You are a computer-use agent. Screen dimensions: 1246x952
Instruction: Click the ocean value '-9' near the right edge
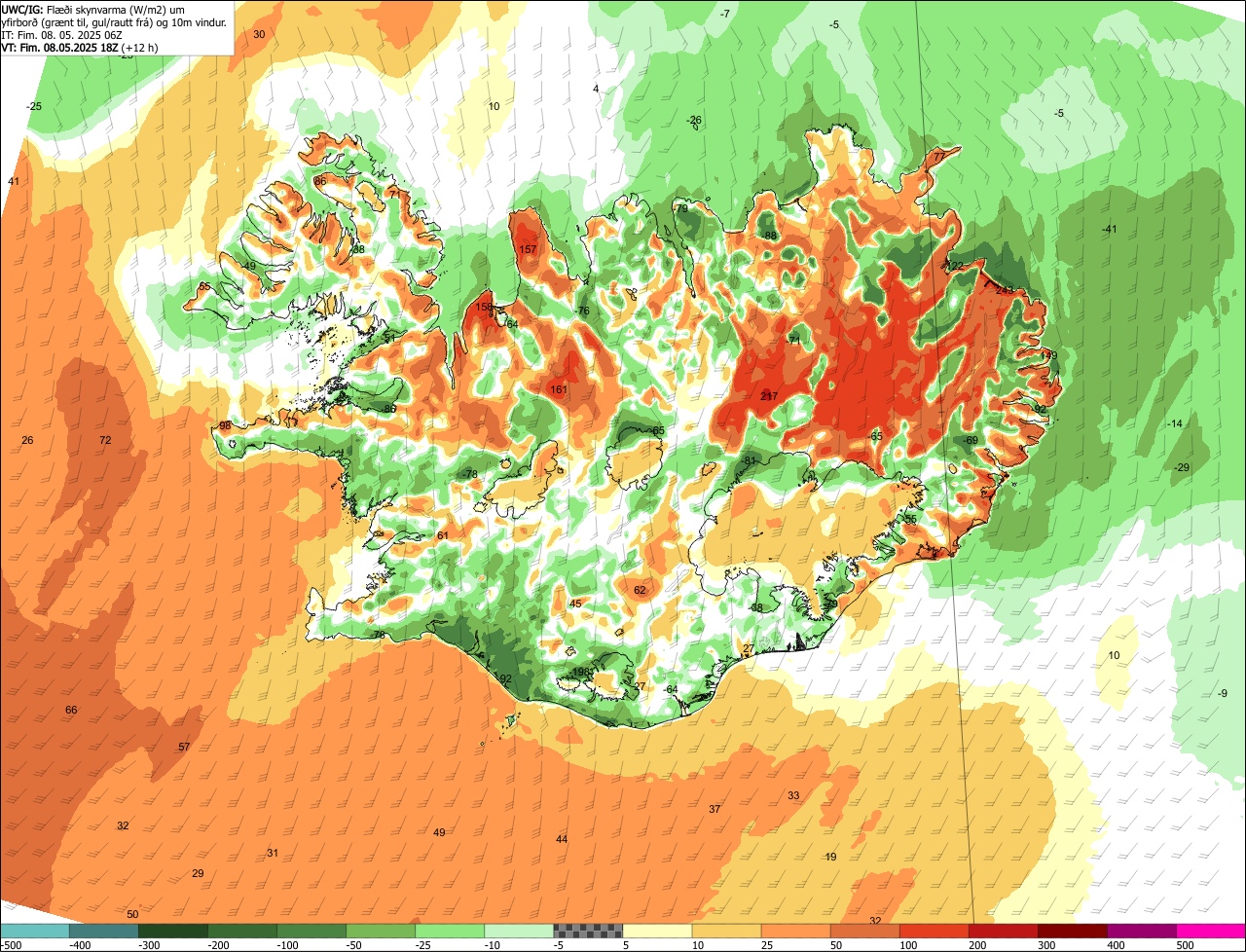(1222, 693)
